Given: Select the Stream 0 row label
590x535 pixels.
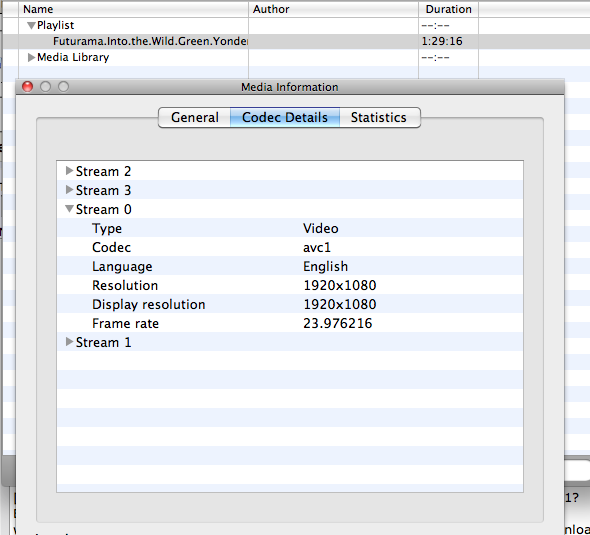Looking at the screenshot, I should coord(103,209).
